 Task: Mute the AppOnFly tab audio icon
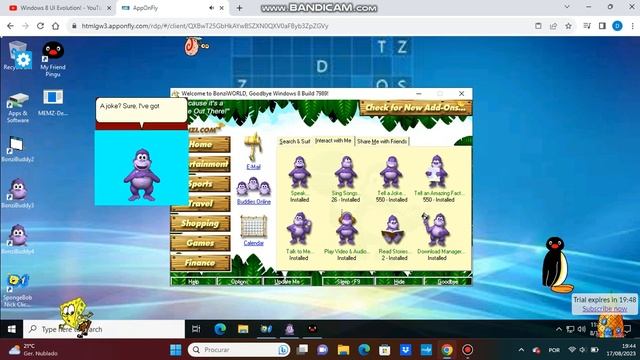(211, 8)
